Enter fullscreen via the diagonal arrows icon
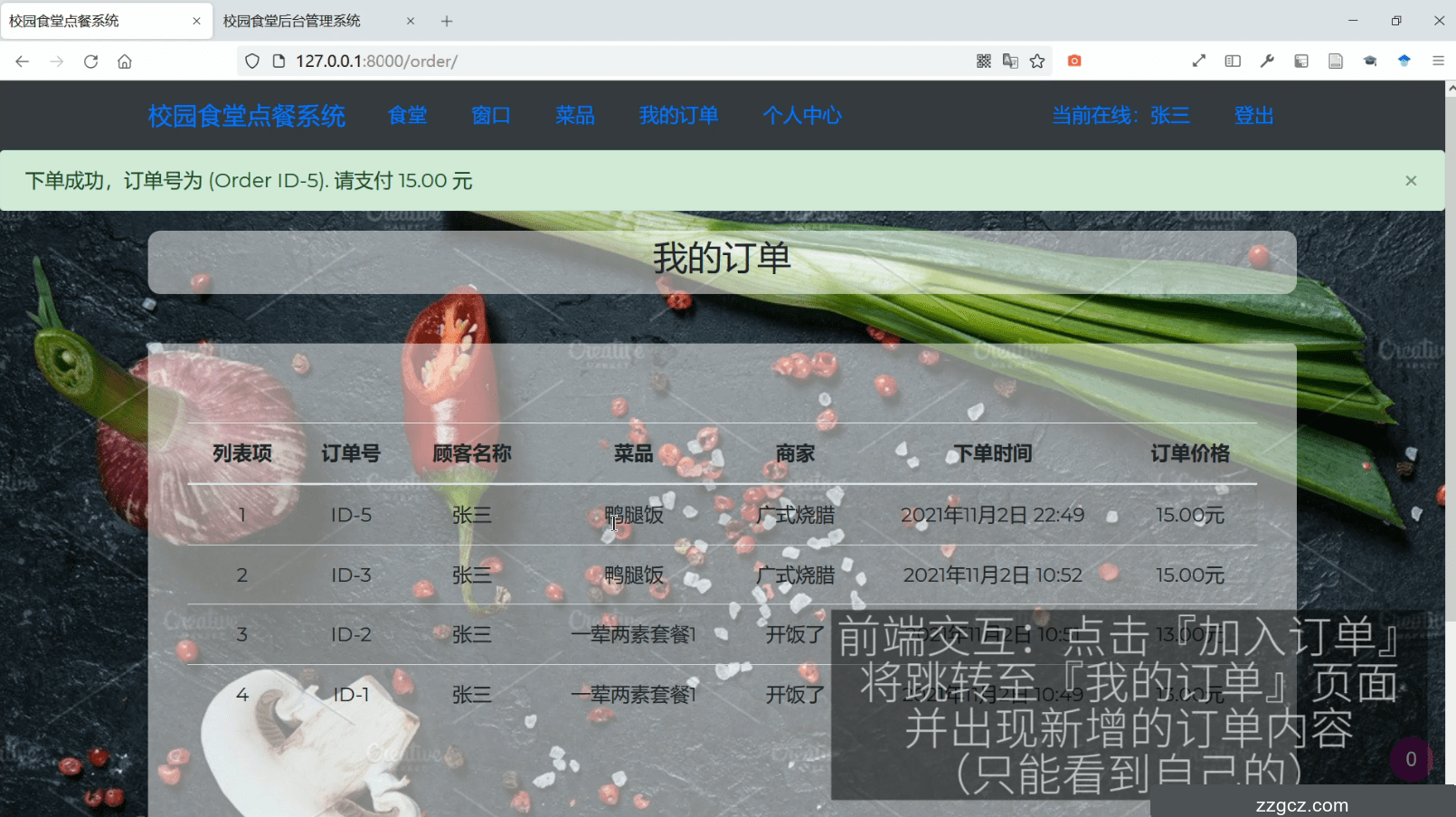Viewport: 1456px width, 817px height. [x=1198, y=61]
